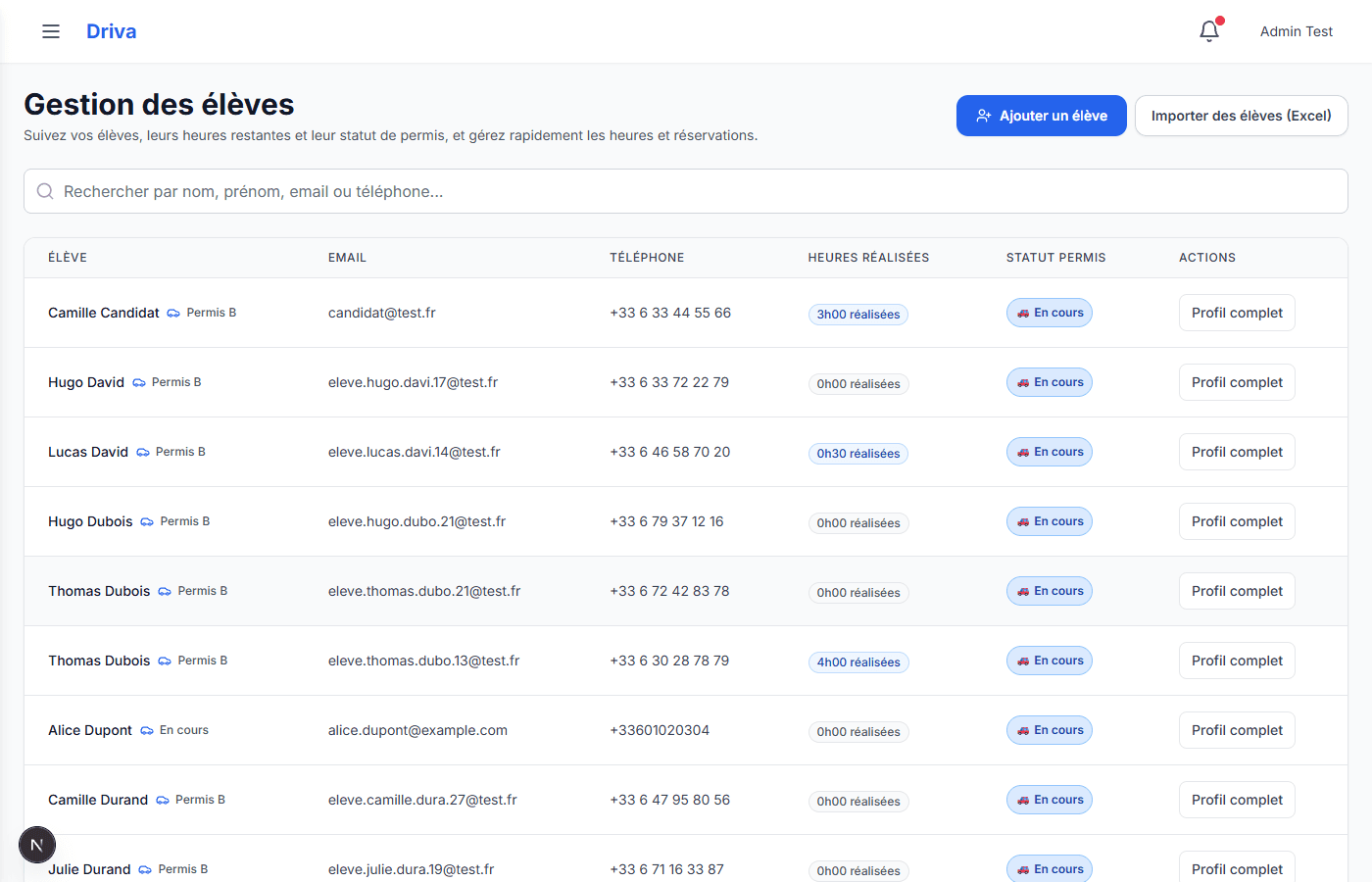Click the search magnifier icon
Image resolution: width=1372 pixels, height=882 pixels.
point(45,191)
